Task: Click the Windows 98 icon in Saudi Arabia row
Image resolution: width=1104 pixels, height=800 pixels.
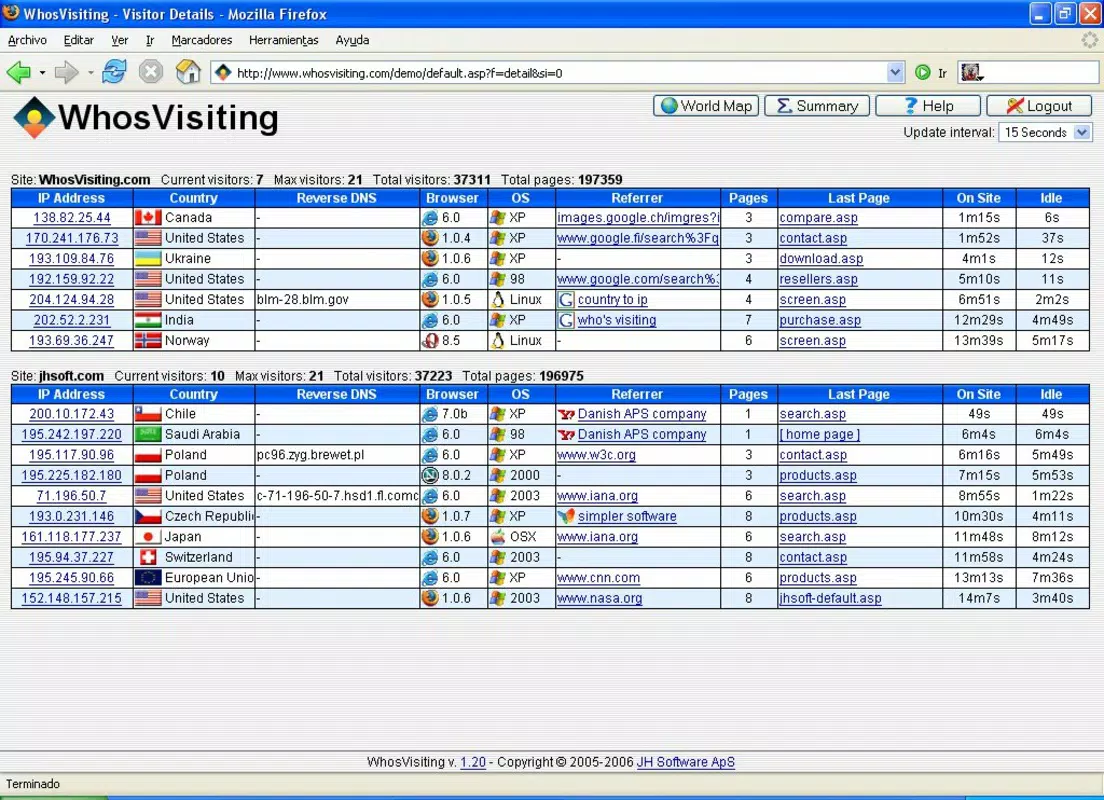Action: coord(498,435)
